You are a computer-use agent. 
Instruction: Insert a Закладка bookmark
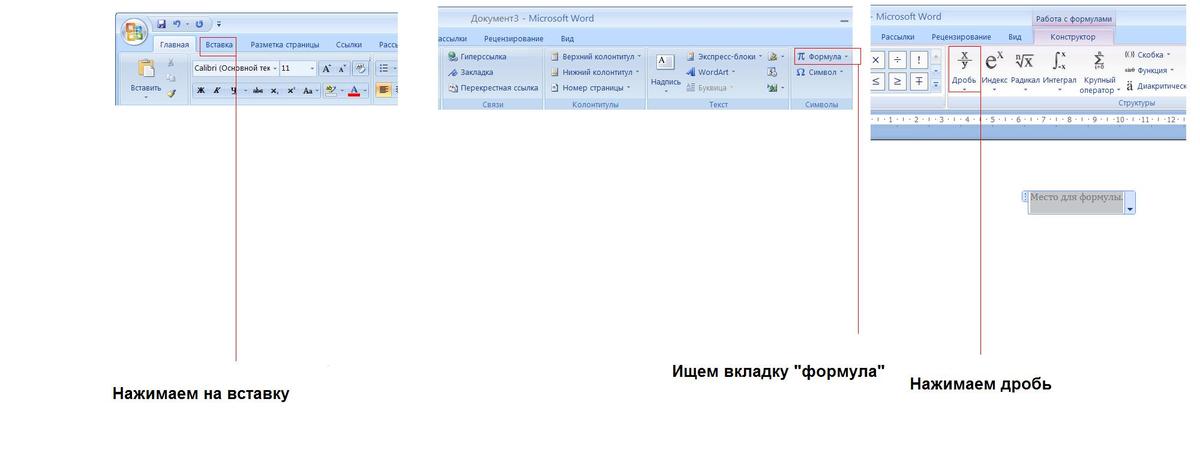pos(470,72)
